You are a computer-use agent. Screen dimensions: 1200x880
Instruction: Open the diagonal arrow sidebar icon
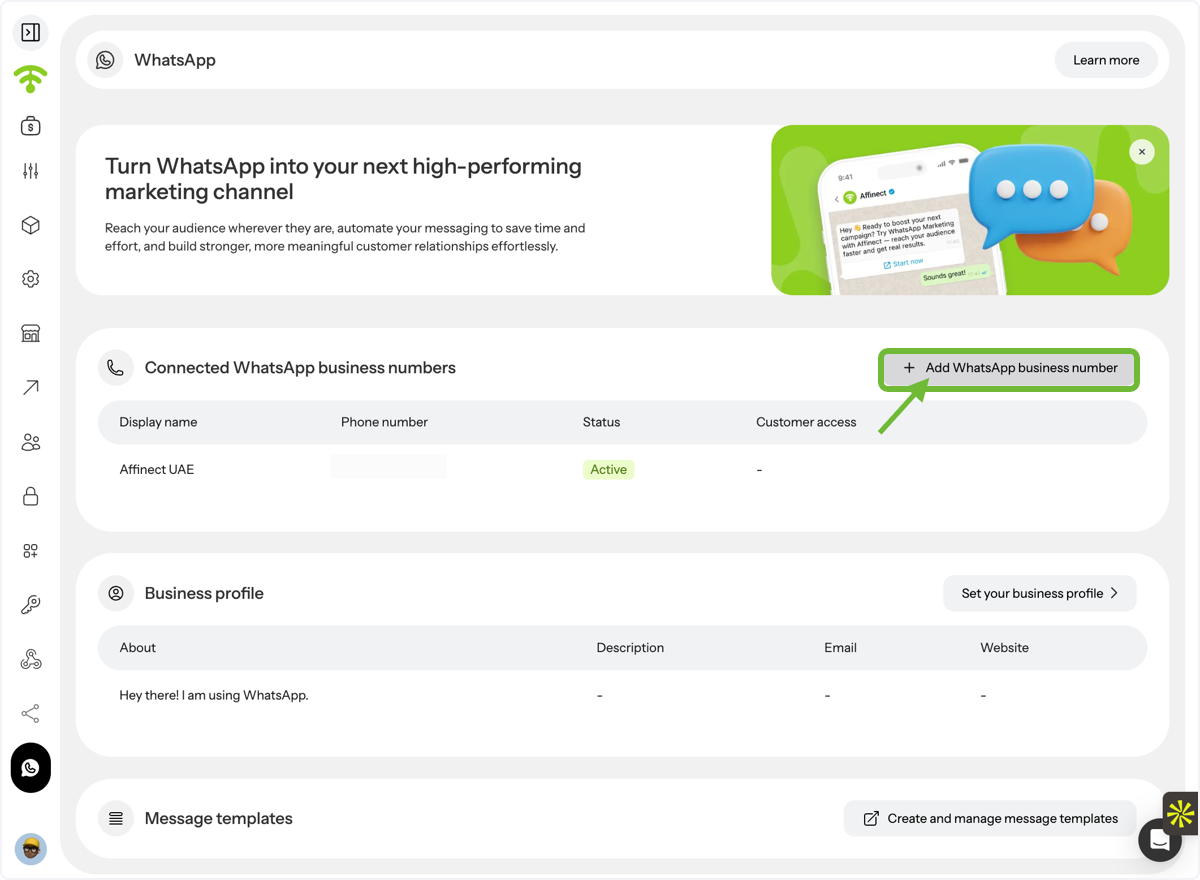coord(31,387)
